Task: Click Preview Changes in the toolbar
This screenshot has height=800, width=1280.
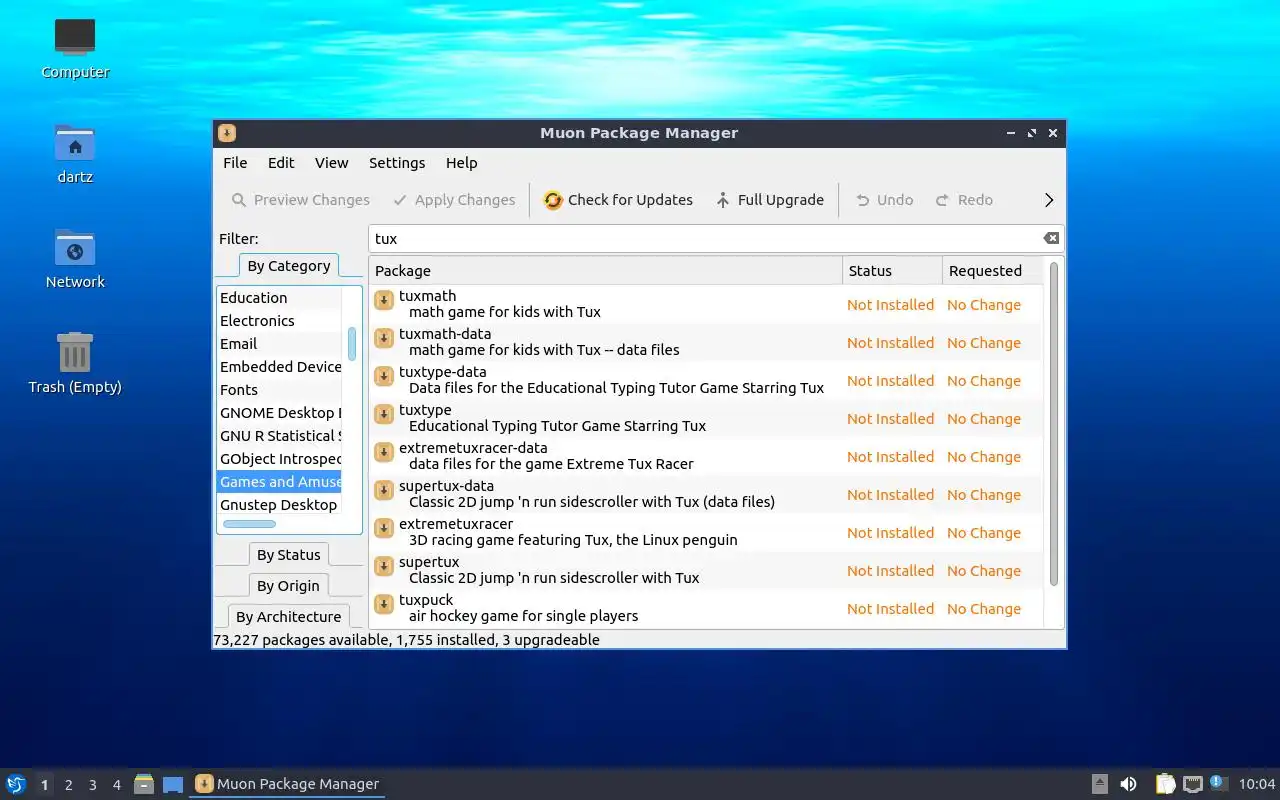Action: [301, 200]
